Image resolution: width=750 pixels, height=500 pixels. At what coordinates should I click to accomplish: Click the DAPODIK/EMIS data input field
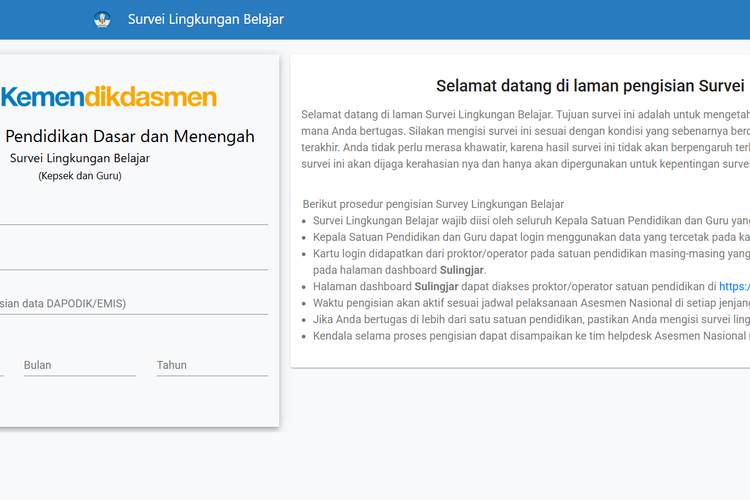coord(134,304)
